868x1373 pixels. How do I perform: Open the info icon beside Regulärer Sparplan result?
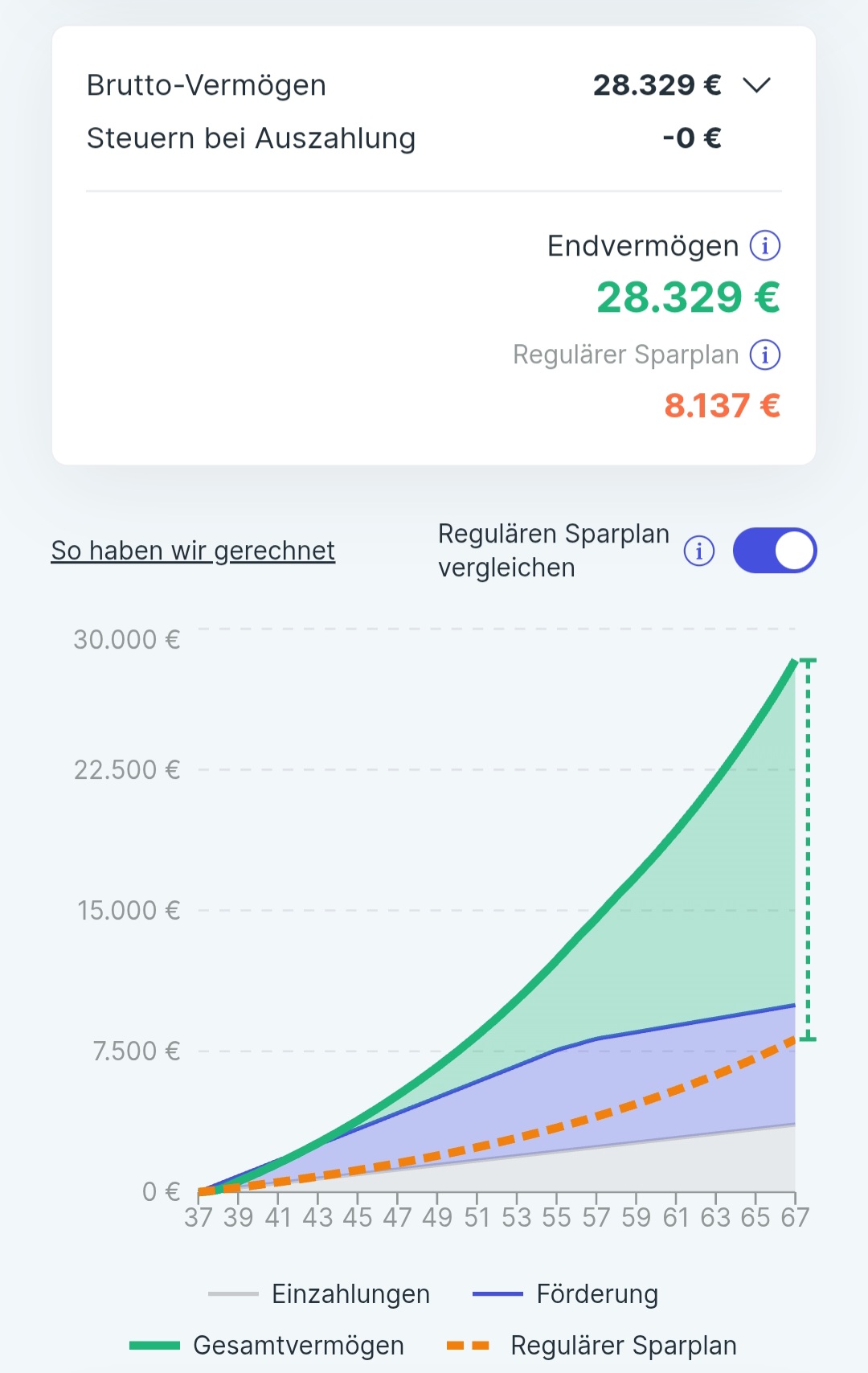coord(764,355)
